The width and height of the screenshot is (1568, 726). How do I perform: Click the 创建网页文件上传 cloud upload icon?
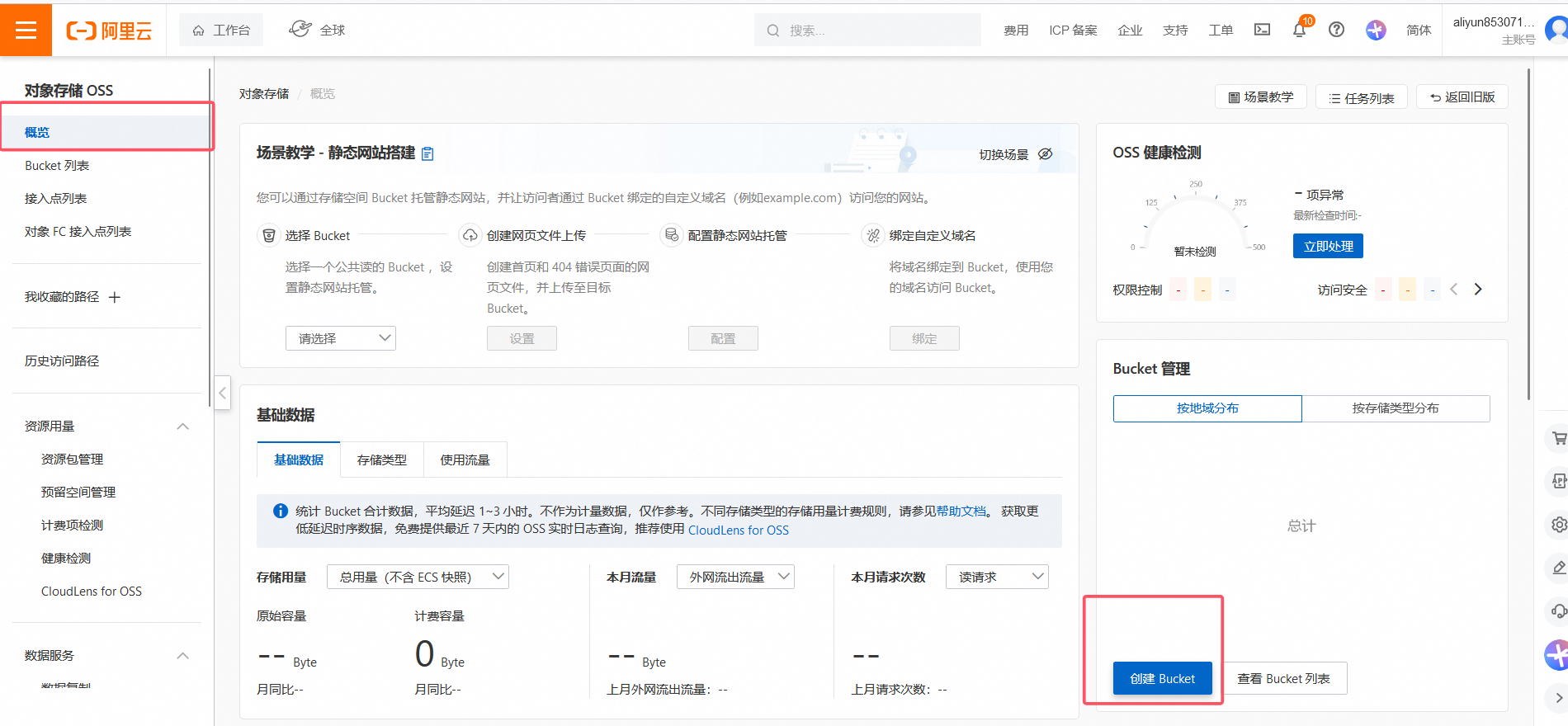(470, 235)
